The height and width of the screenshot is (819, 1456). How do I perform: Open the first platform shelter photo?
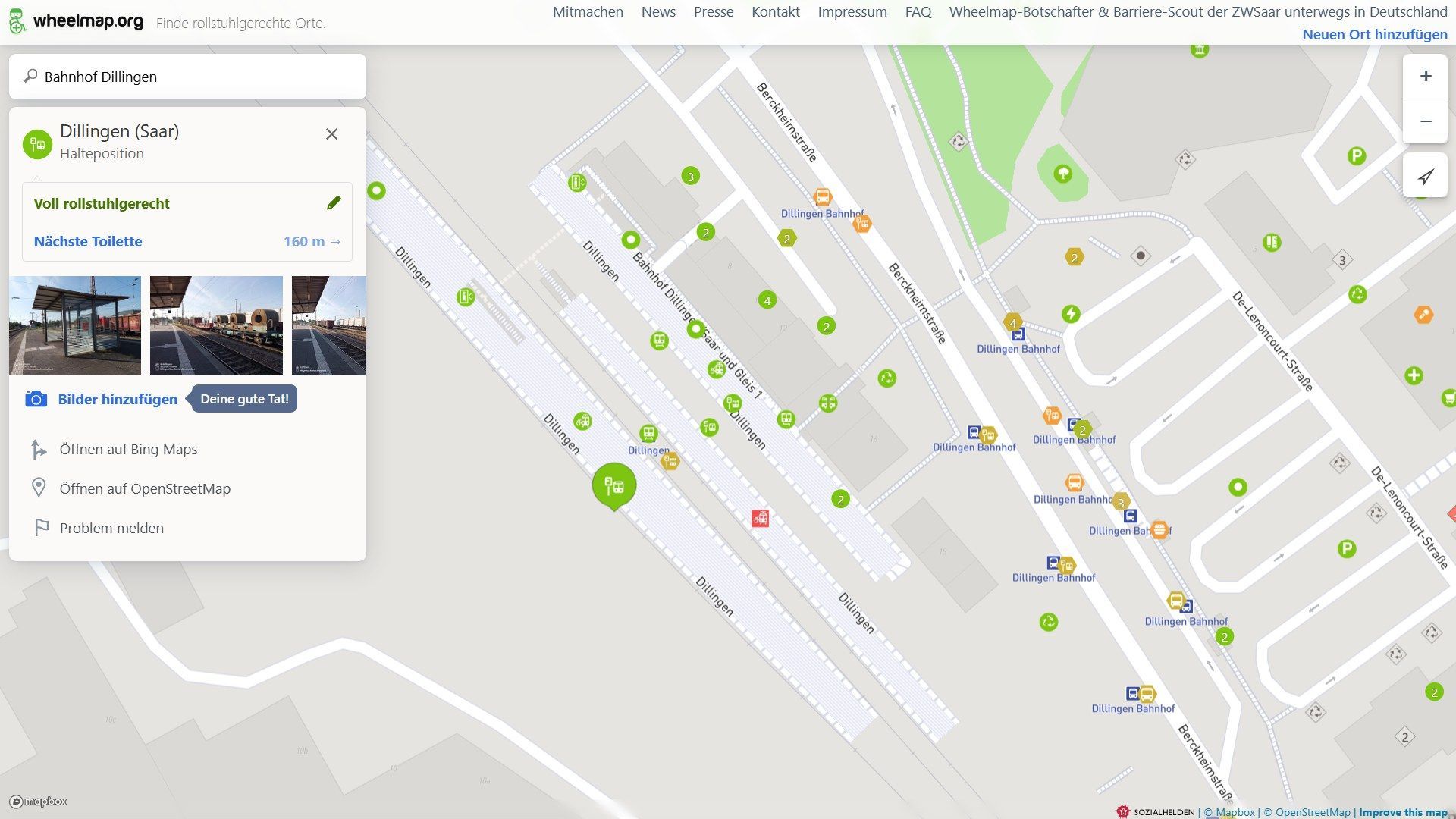pos(75,325)
